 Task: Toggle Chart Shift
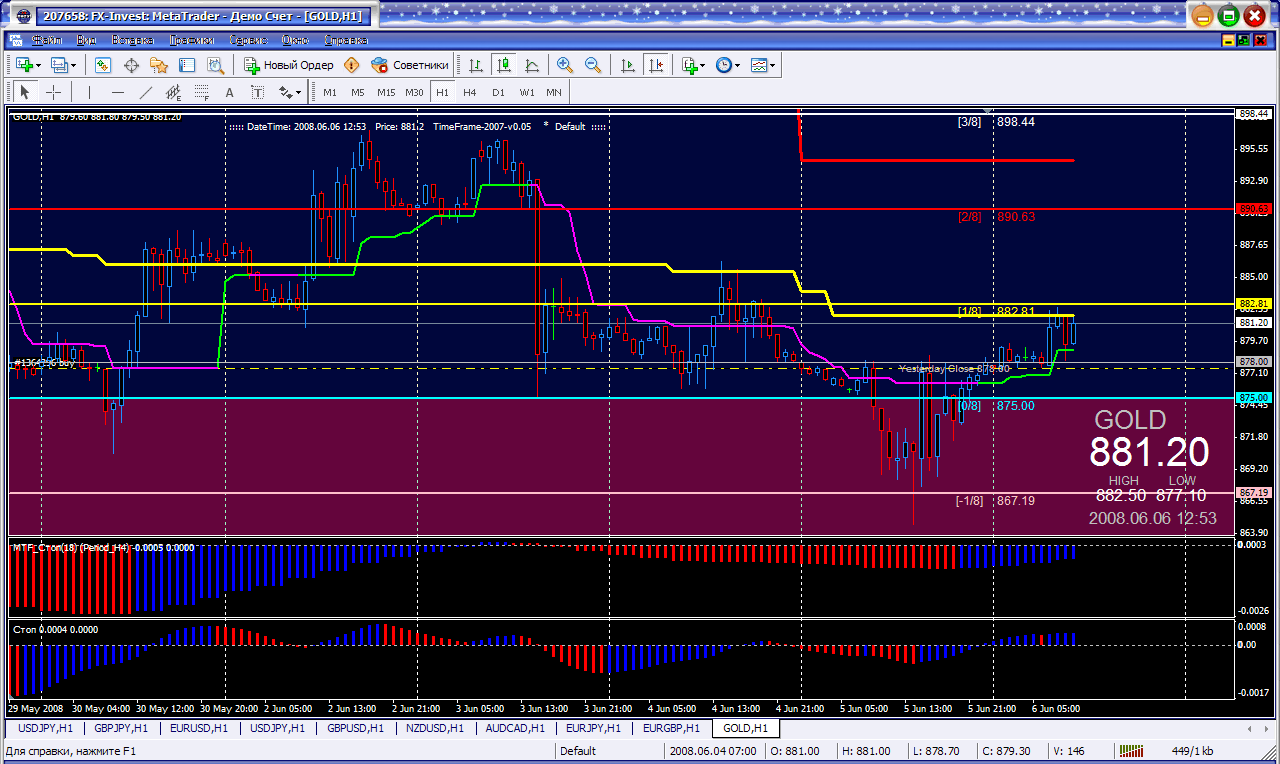(656, 65)
